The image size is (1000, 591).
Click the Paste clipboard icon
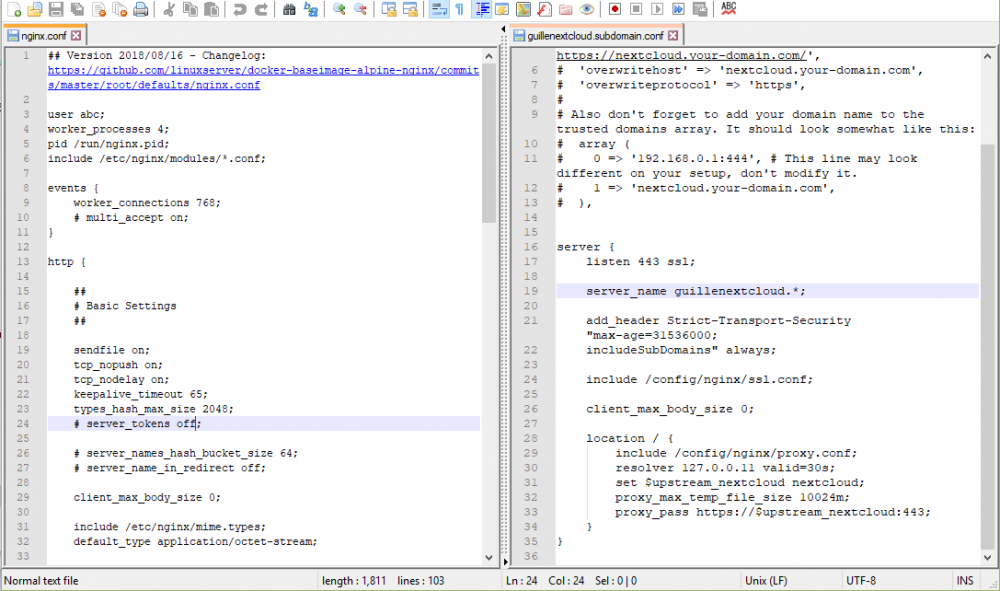point(211,9)
